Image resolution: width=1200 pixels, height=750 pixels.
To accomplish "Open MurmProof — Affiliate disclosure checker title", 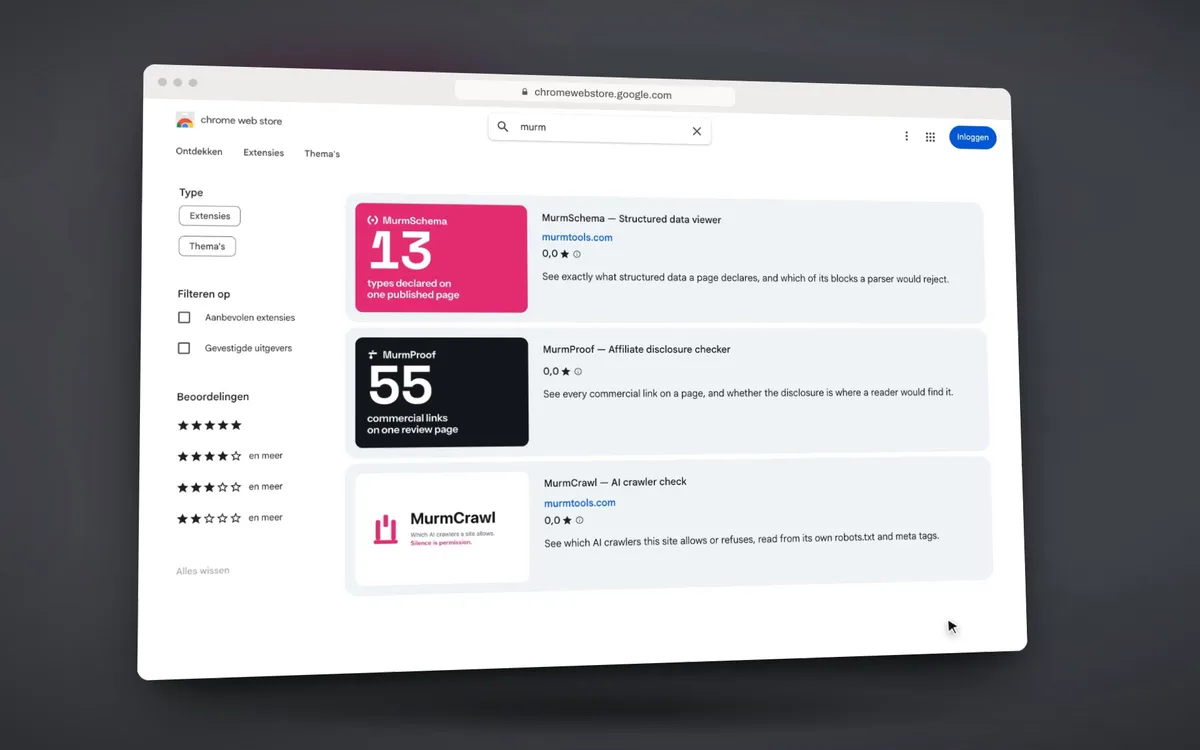I will pyautogui.click(x=637, y=349).
